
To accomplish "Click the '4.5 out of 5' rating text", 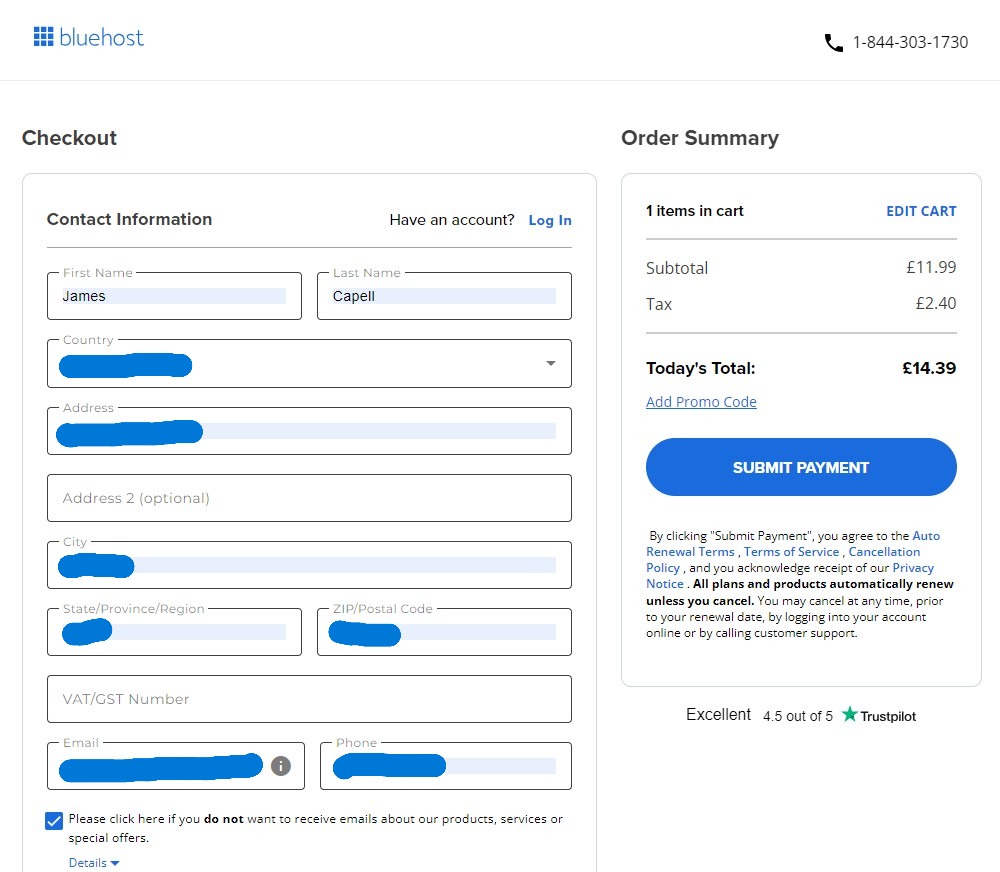I will click(798, 716).
